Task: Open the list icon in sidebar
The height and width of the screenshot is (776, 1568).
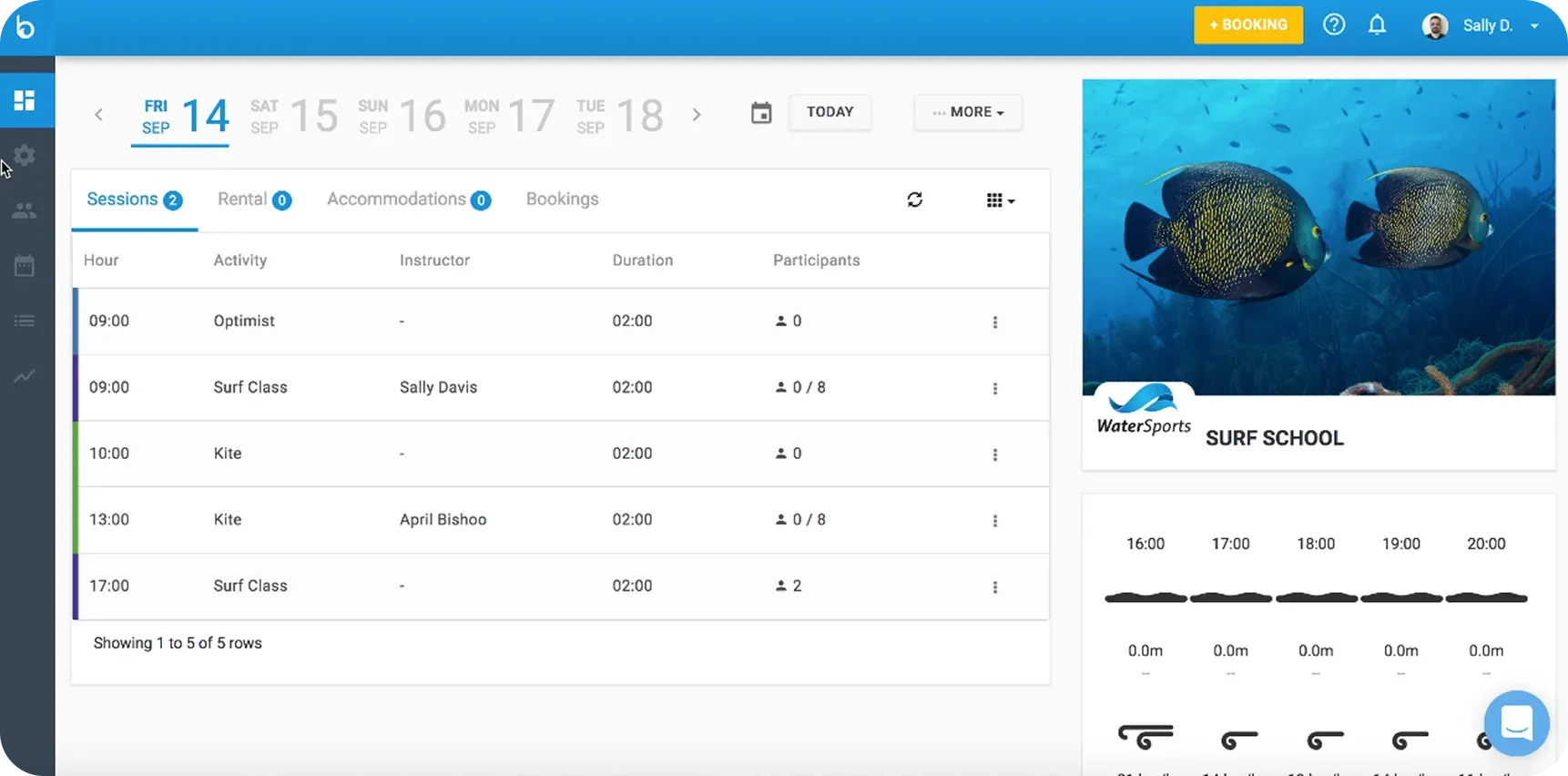Action: (x=25, y=321)
